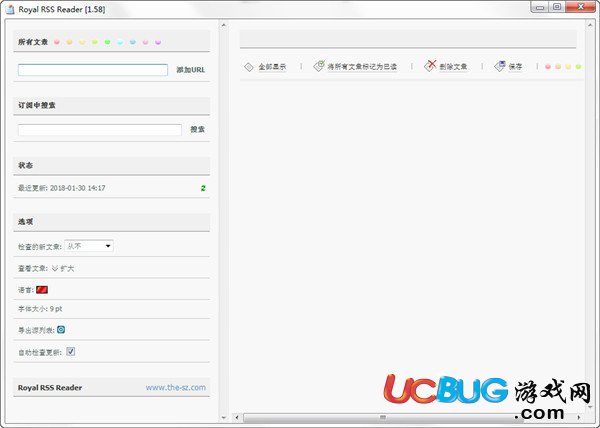Click the font size 9 pt value
This screenshot has height=428, width=600.
(56, 309)
